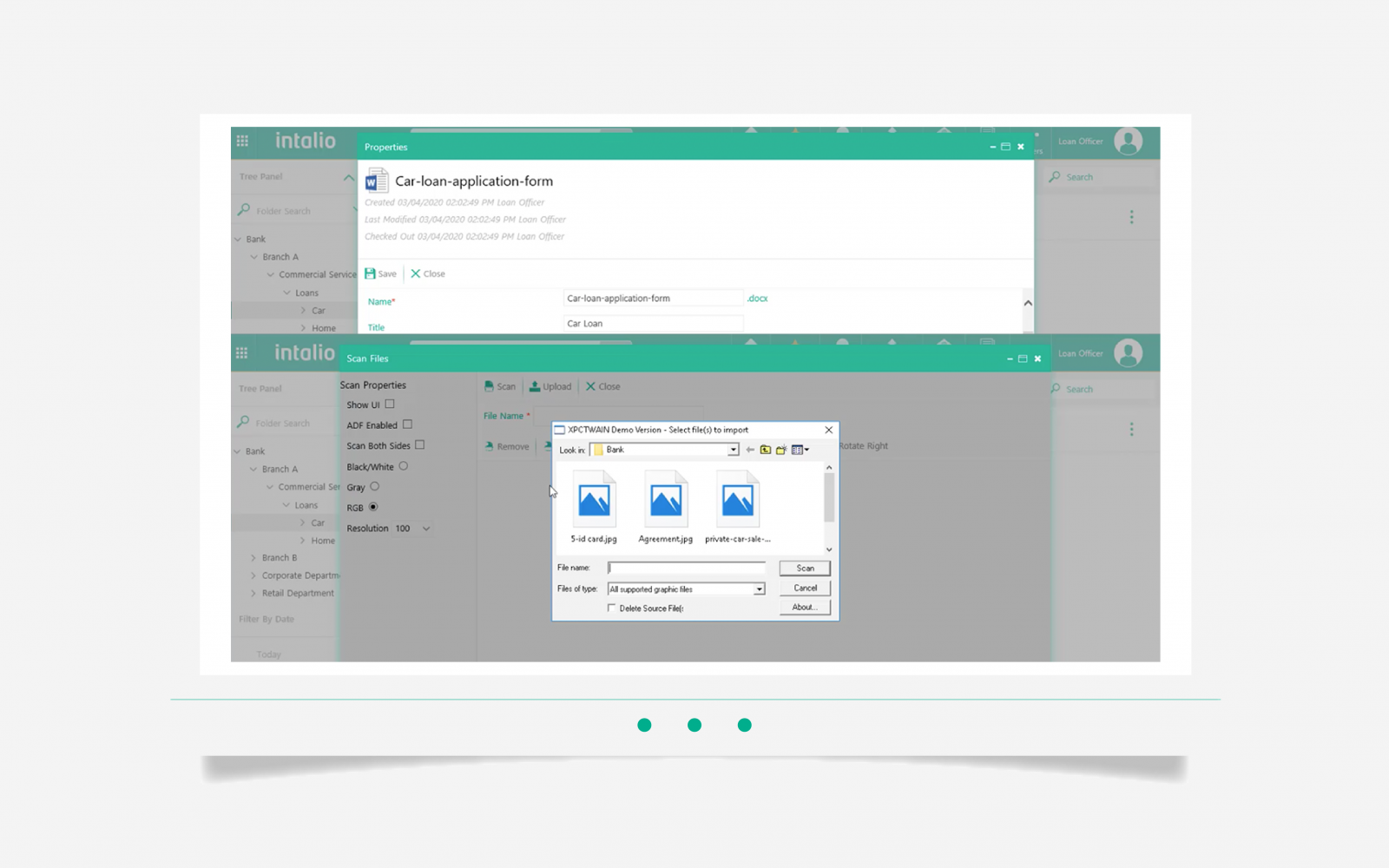Expand the Retail Department tree node
The height and width of the screenshot is (868, 1389).
[253, 593]
